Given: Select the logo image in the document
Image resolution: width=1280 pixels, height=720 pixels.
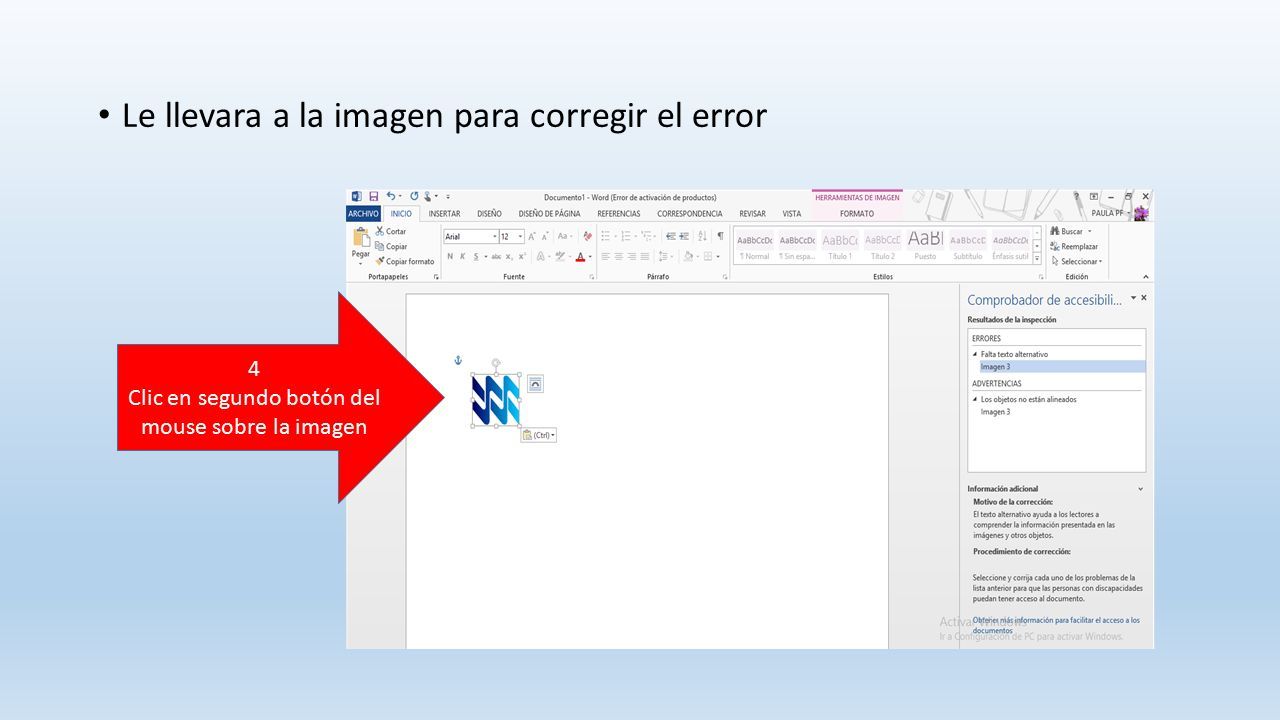Looking at the screenshot, I should pos(496,400).
